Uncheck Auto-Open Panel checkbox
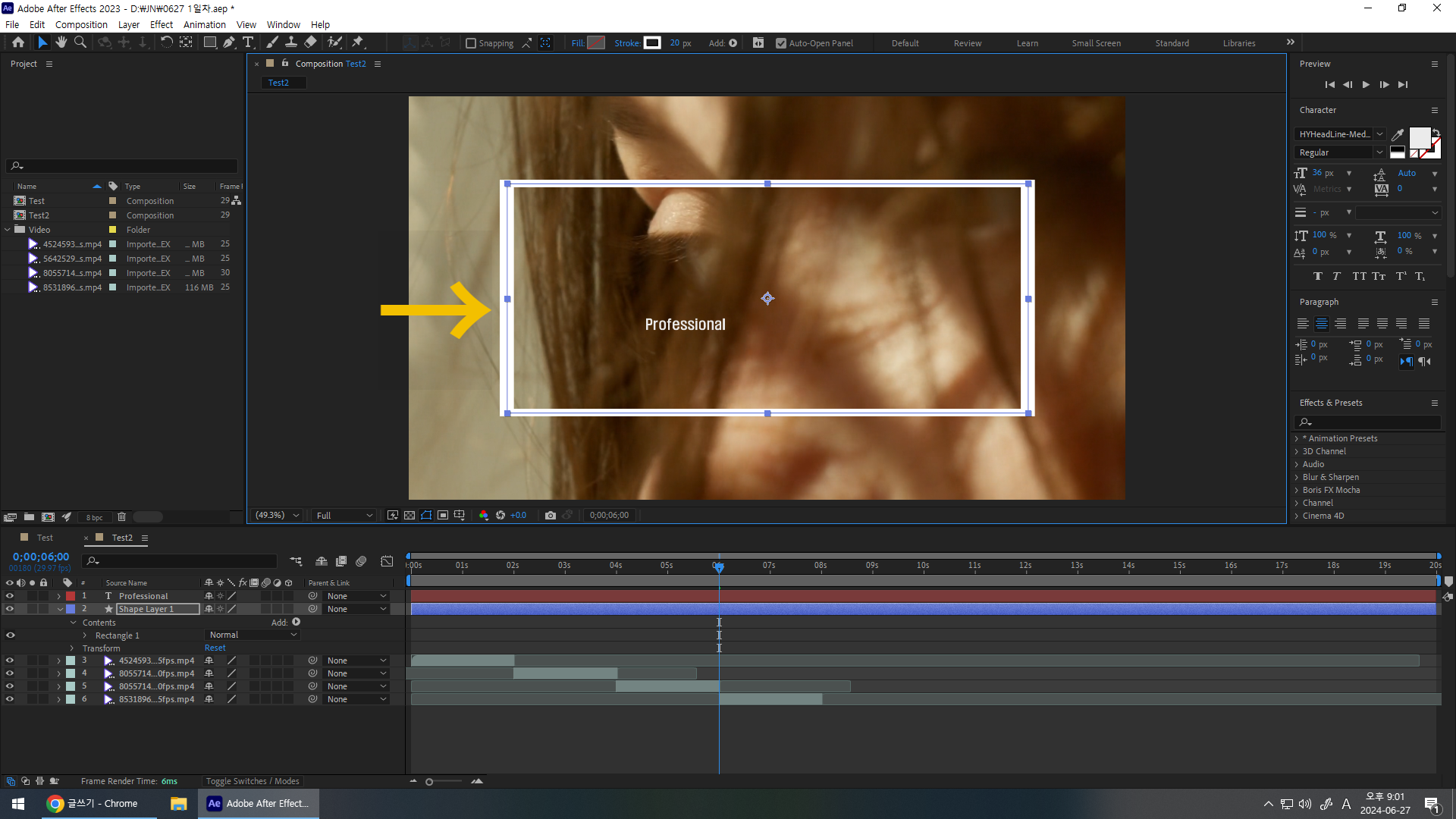This screenshot has width=1456, height=819. coord(781,43)
